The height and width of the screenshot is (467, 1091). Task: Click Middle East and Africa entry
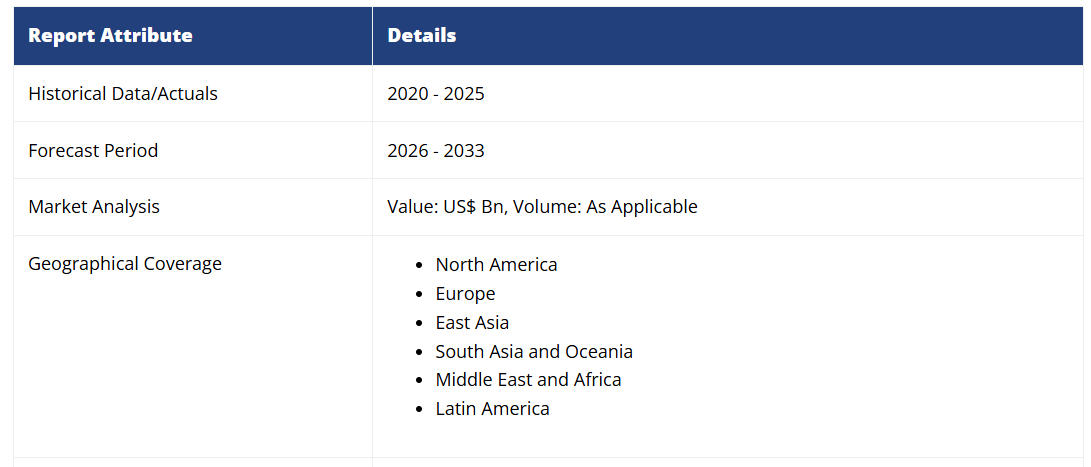pyautogui.click(x=528, y=380)
